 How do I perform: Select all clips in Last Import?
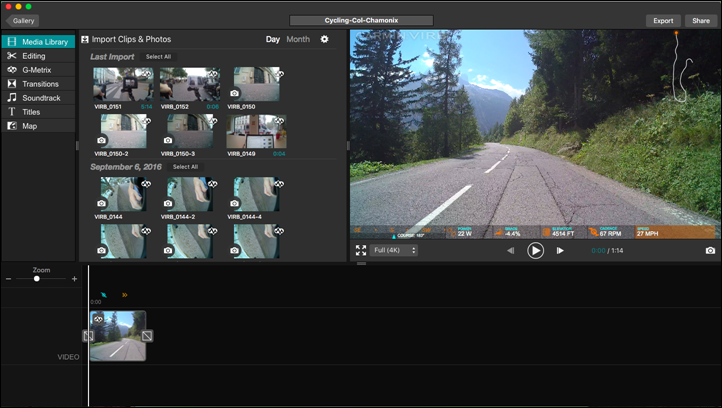coord(158,57)
